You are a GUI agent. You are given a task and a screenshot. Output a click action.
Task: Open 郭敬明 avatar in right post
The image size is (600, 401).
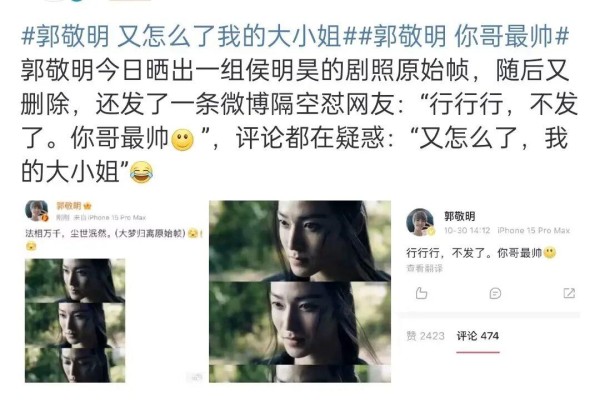[x=420, y=222]
